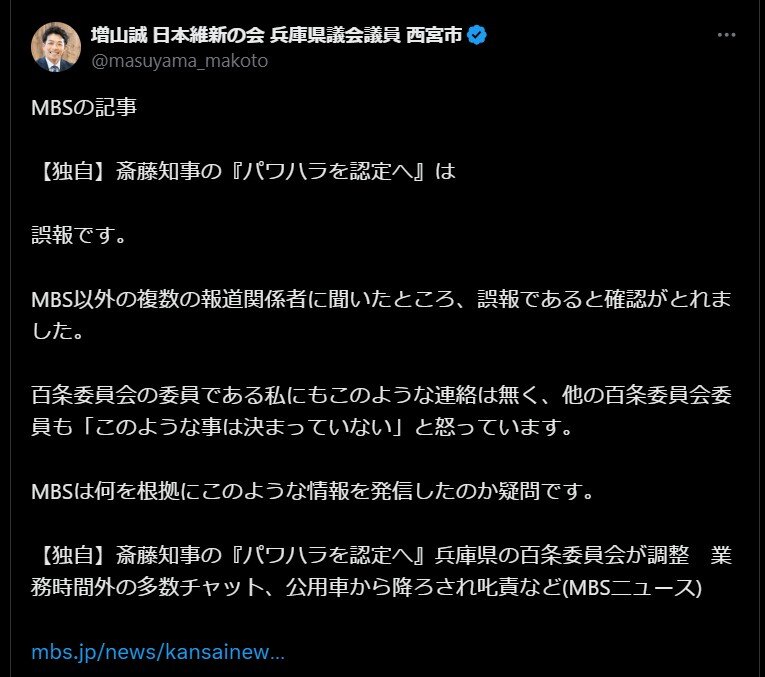765x677 pixels.
Task: Open the tweet's three-dot more options menu
Action: (x=726, y=35)
